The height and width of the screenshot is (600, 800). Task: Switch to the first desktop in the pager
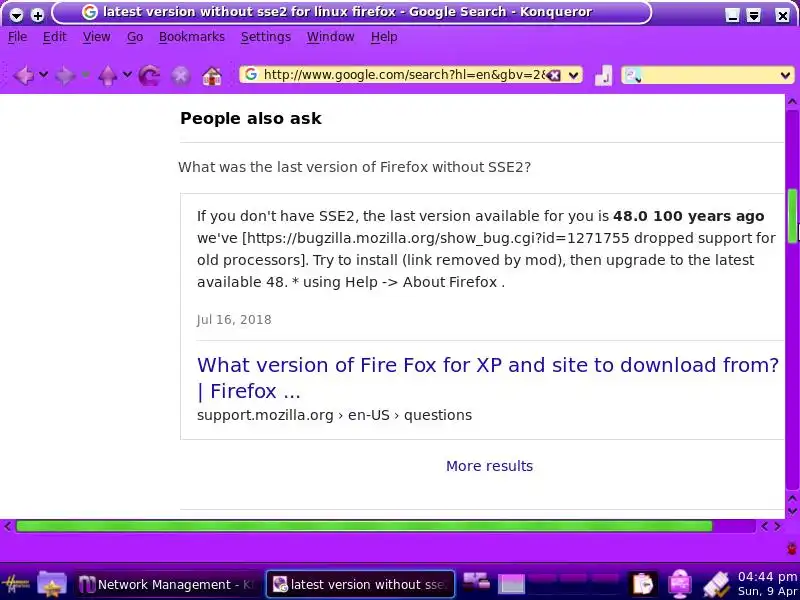511,583
